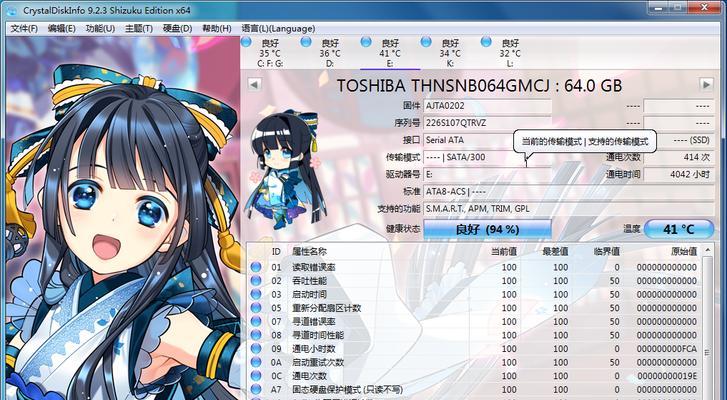Viewport: 727px width, 400px height.
Task: Open the 硬盘(D) menu
Action: tap(177, 28)
